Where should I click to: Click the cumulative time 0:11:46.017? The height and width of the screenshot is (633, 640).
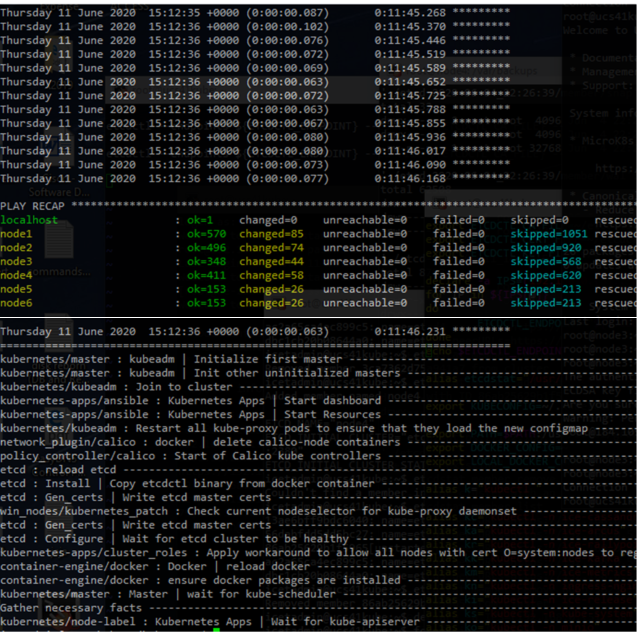click(x=410, y=151)
